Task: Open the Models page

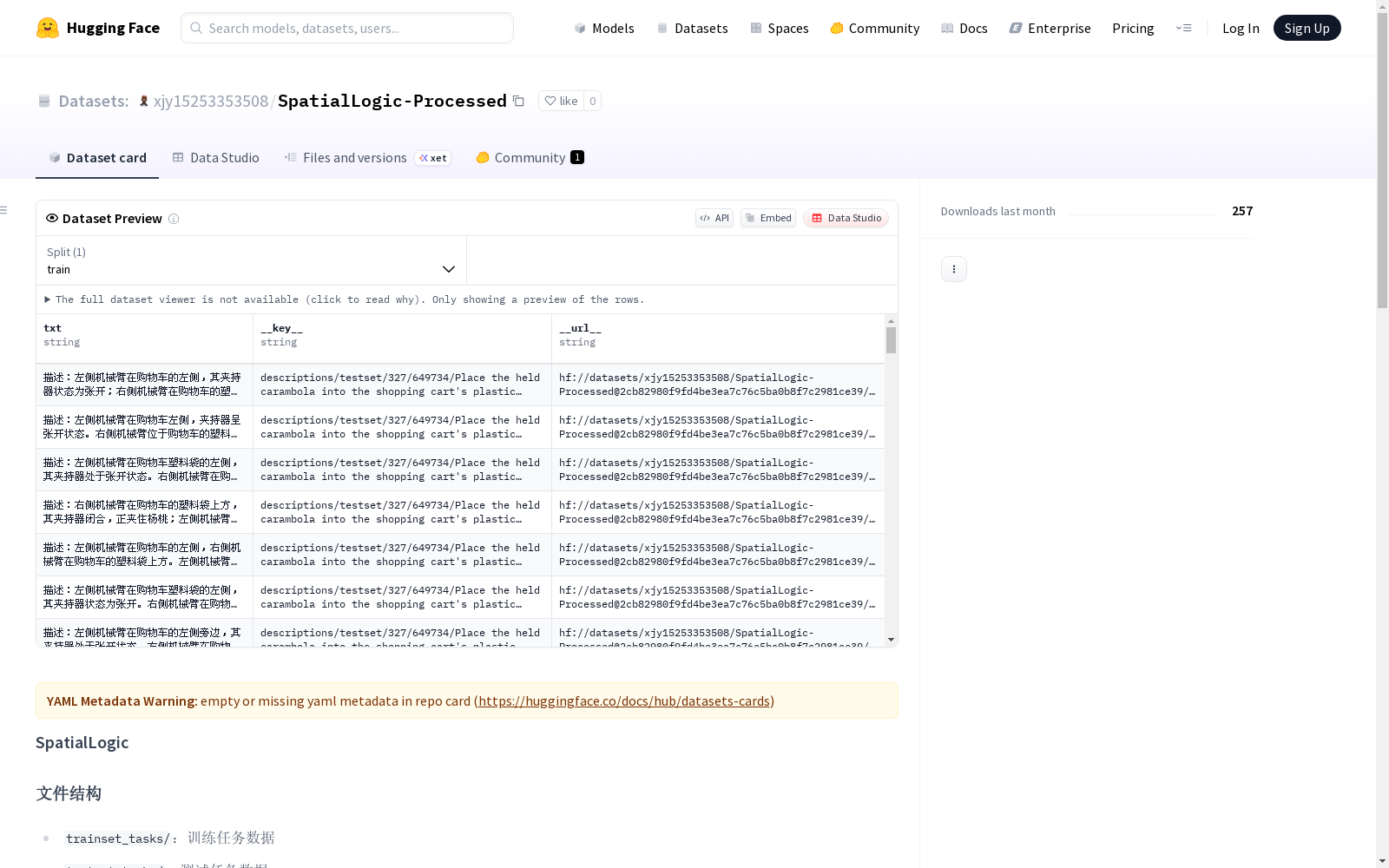Action: (x=604, y=28)
